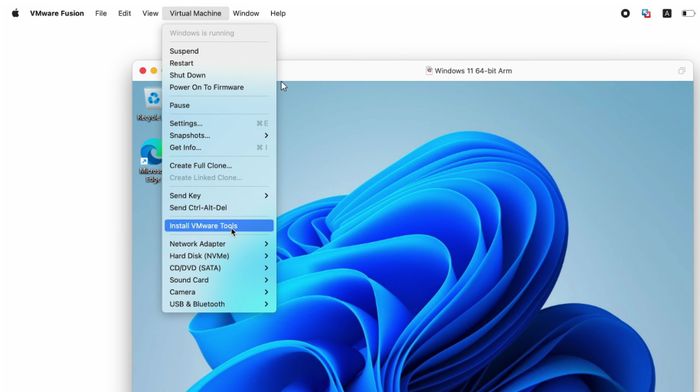Check the battery status icon

688,13
